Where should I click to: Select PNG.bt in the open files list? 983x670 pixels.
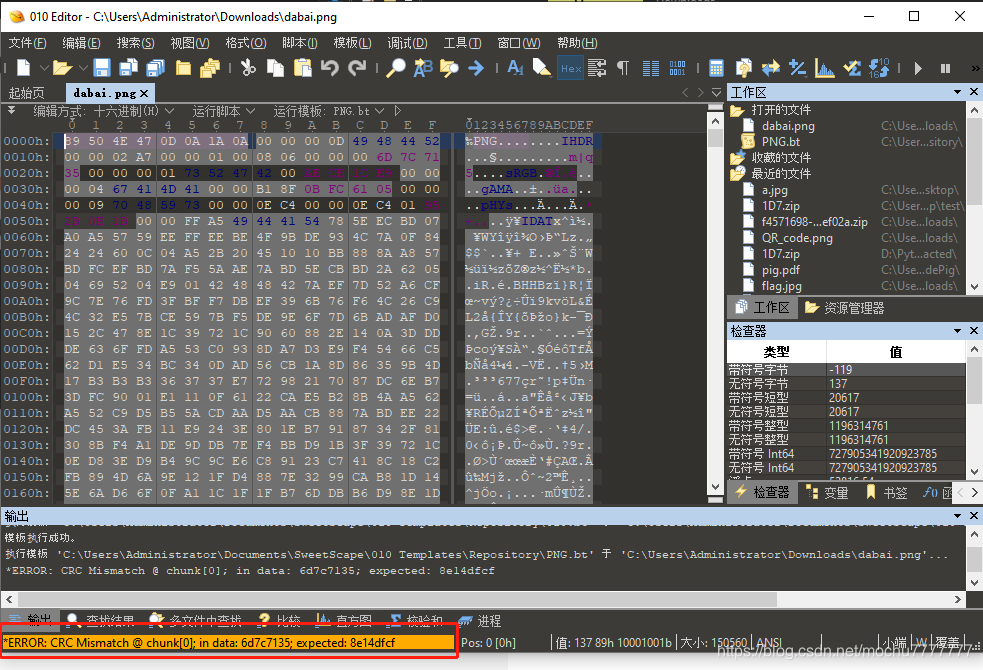coord(781,142)
